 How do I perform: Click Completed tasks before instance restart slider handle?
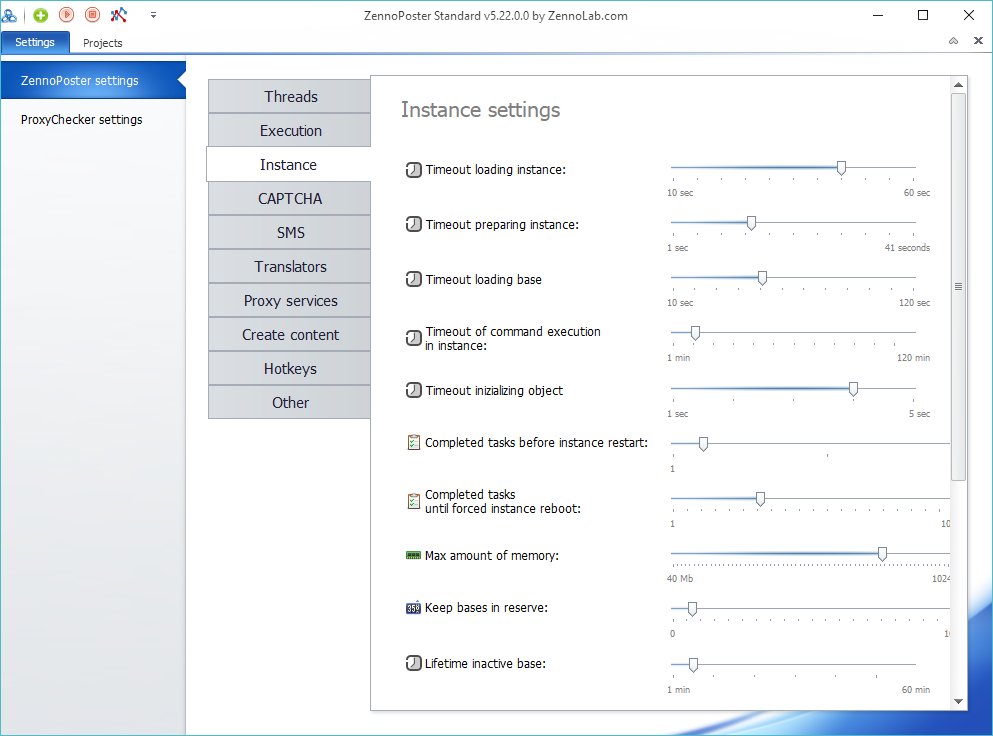click(x=703, y=444)
